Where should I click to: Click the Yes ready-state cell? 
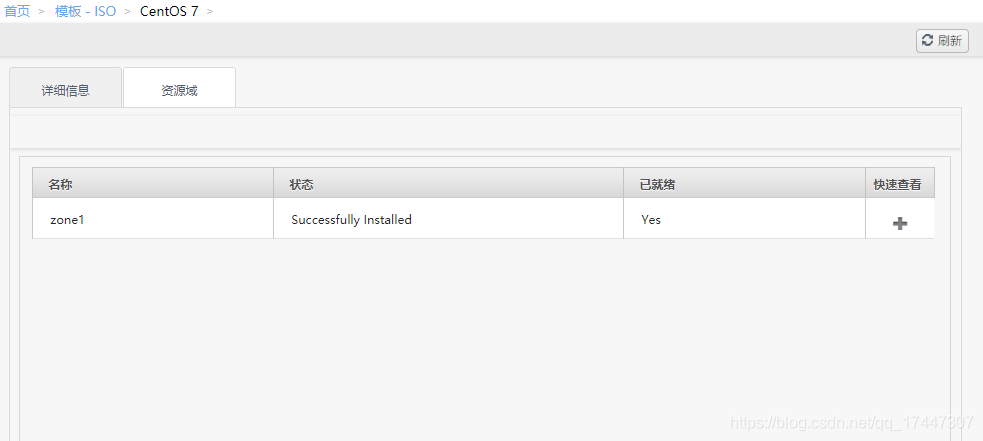click(651, 220)
